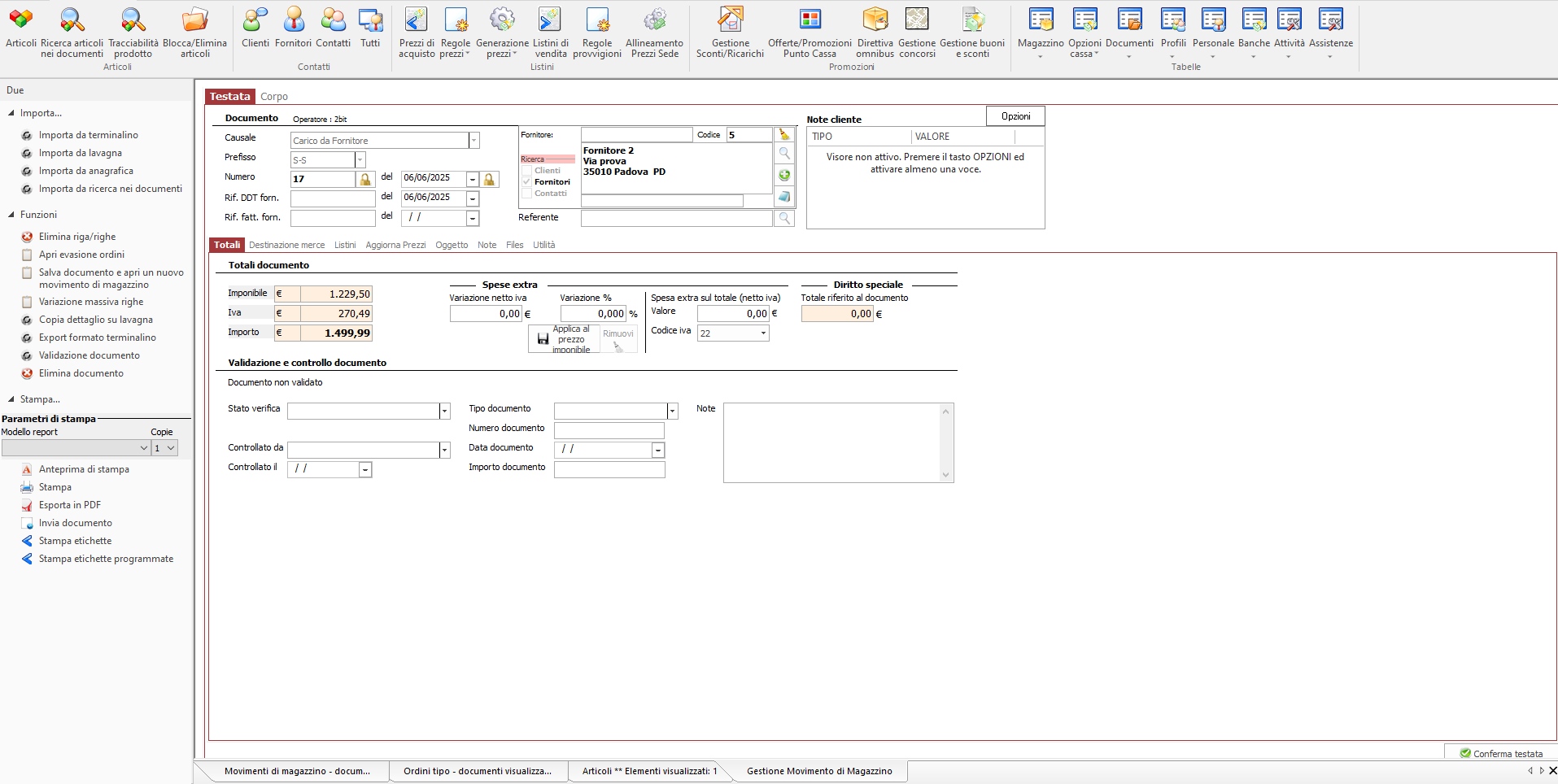Open the Clienti contacts list
Viewport: 1558px width, 784px height.
[255, 28]
